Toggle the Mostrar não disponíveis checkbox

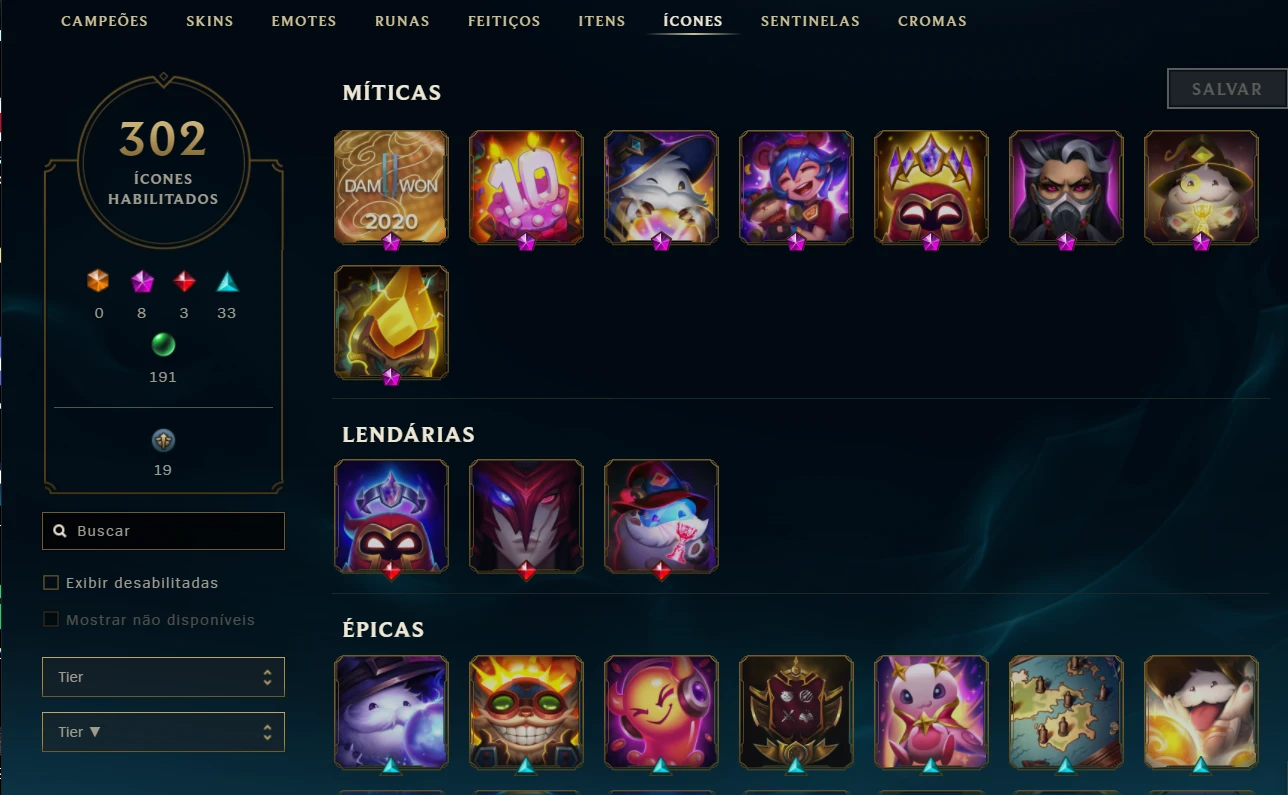[51, 620]
